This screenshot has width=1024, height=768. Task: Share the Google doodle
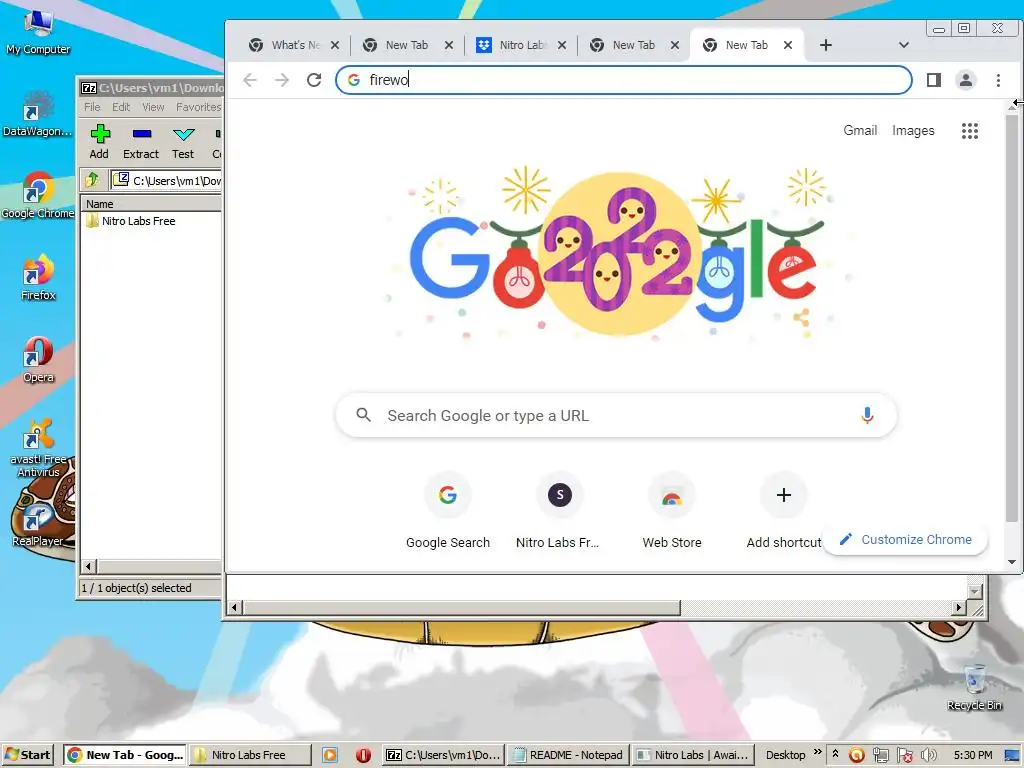801,318
